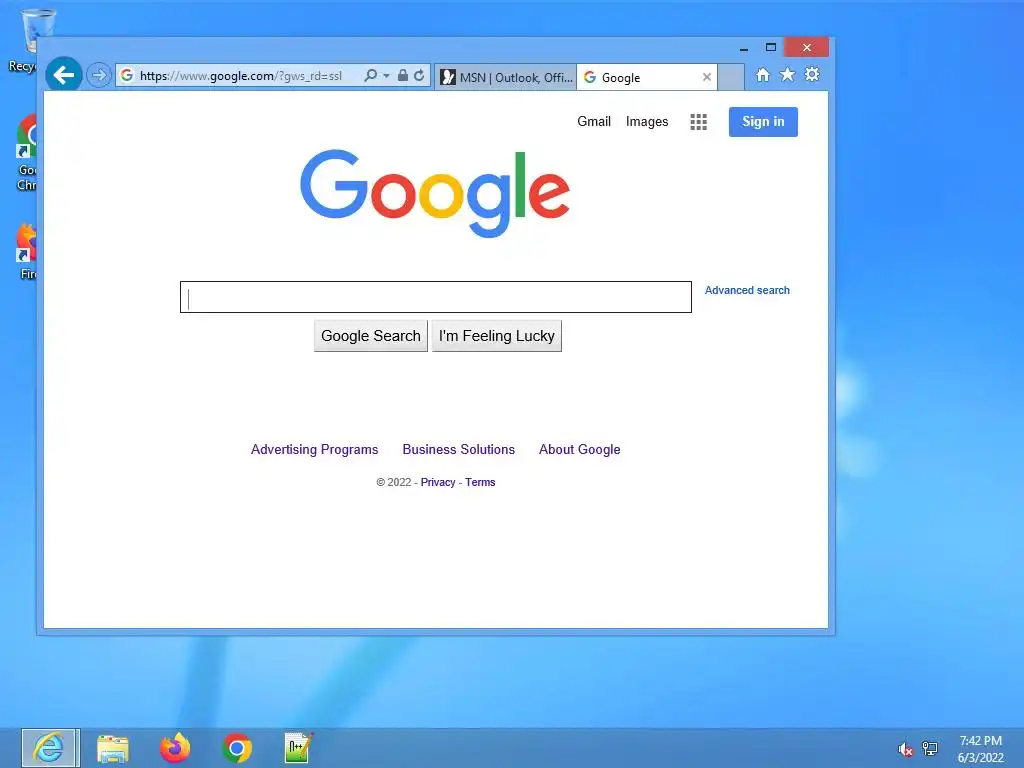Open the Google apps grid icon

[698, 121]
